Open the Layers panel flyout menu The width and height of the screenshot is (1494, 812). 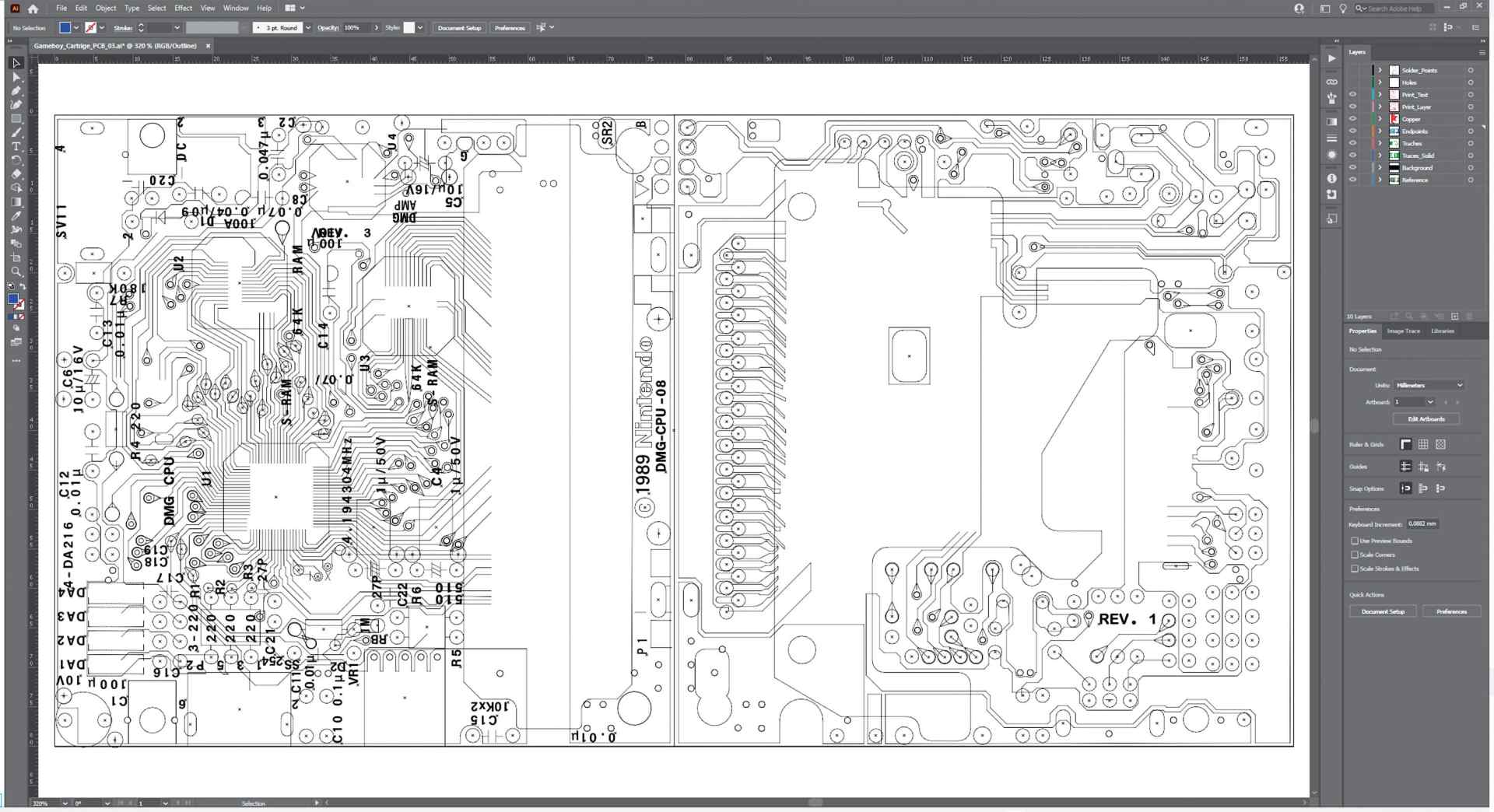1482,52
